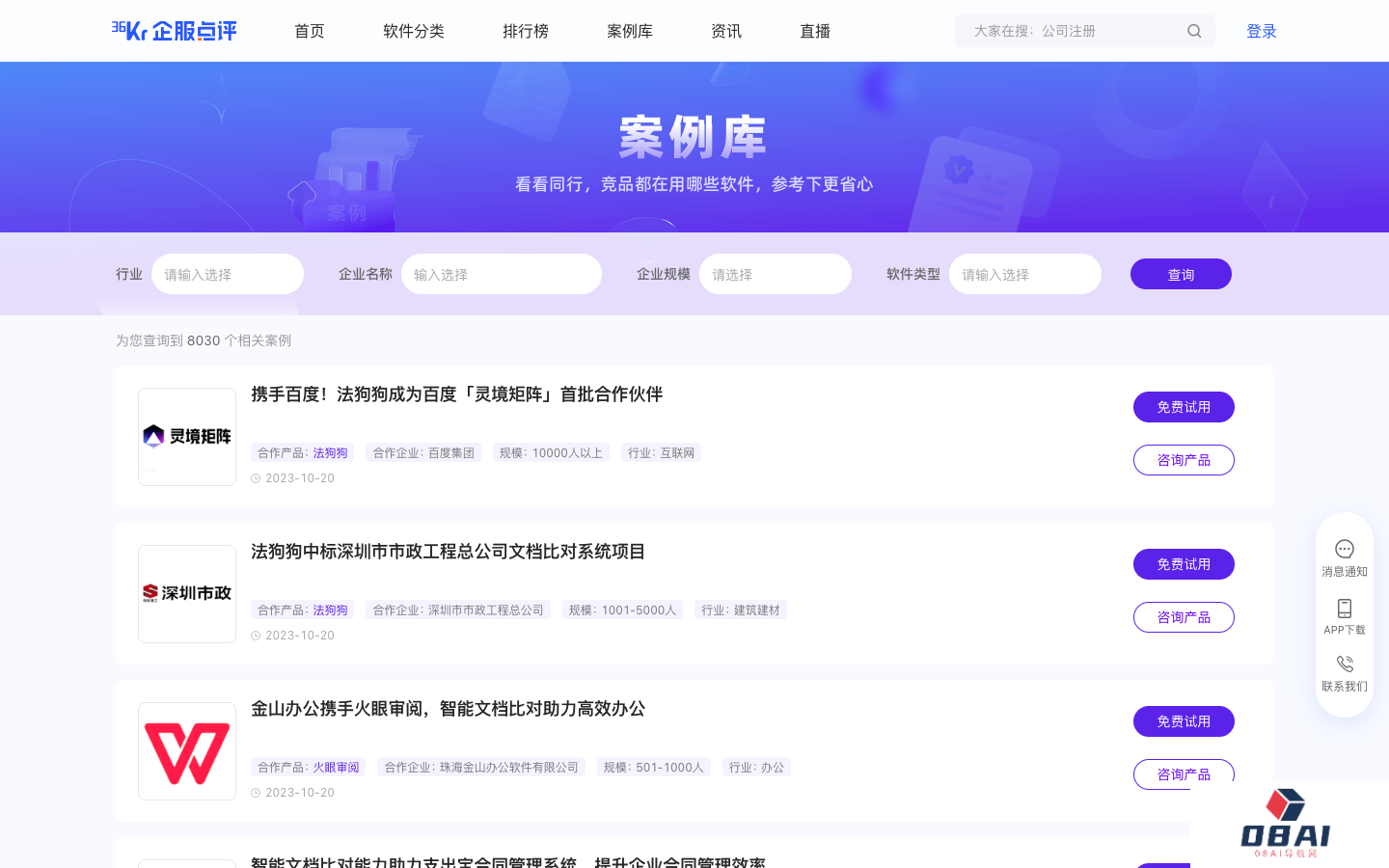Click result count text 8030 个相关案例
Screen dimensions: 1389x868
pos(239,340)
